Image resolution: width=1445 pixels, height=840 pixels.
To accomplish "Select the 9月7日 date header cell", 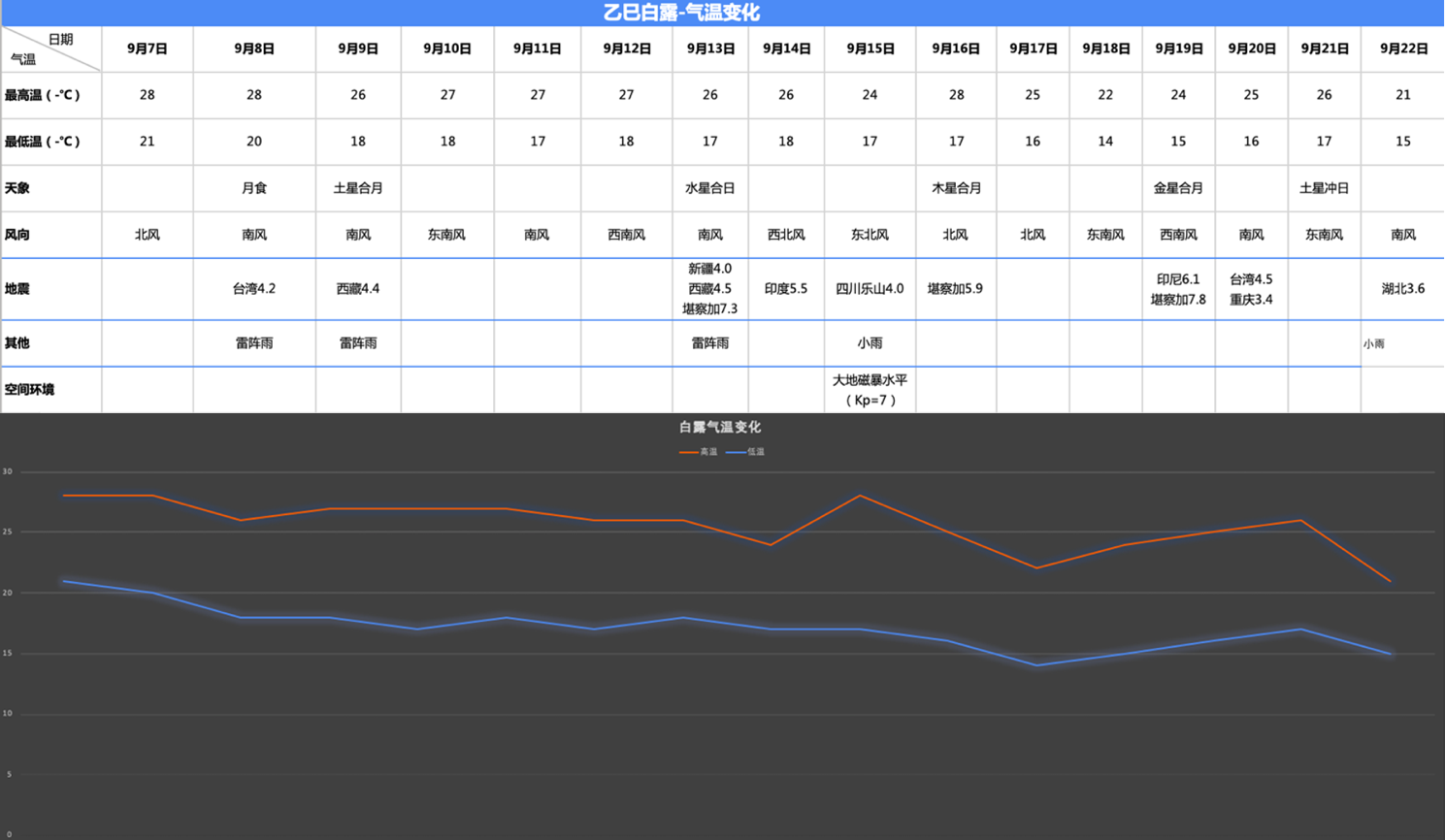I will [x=148, y=48].
